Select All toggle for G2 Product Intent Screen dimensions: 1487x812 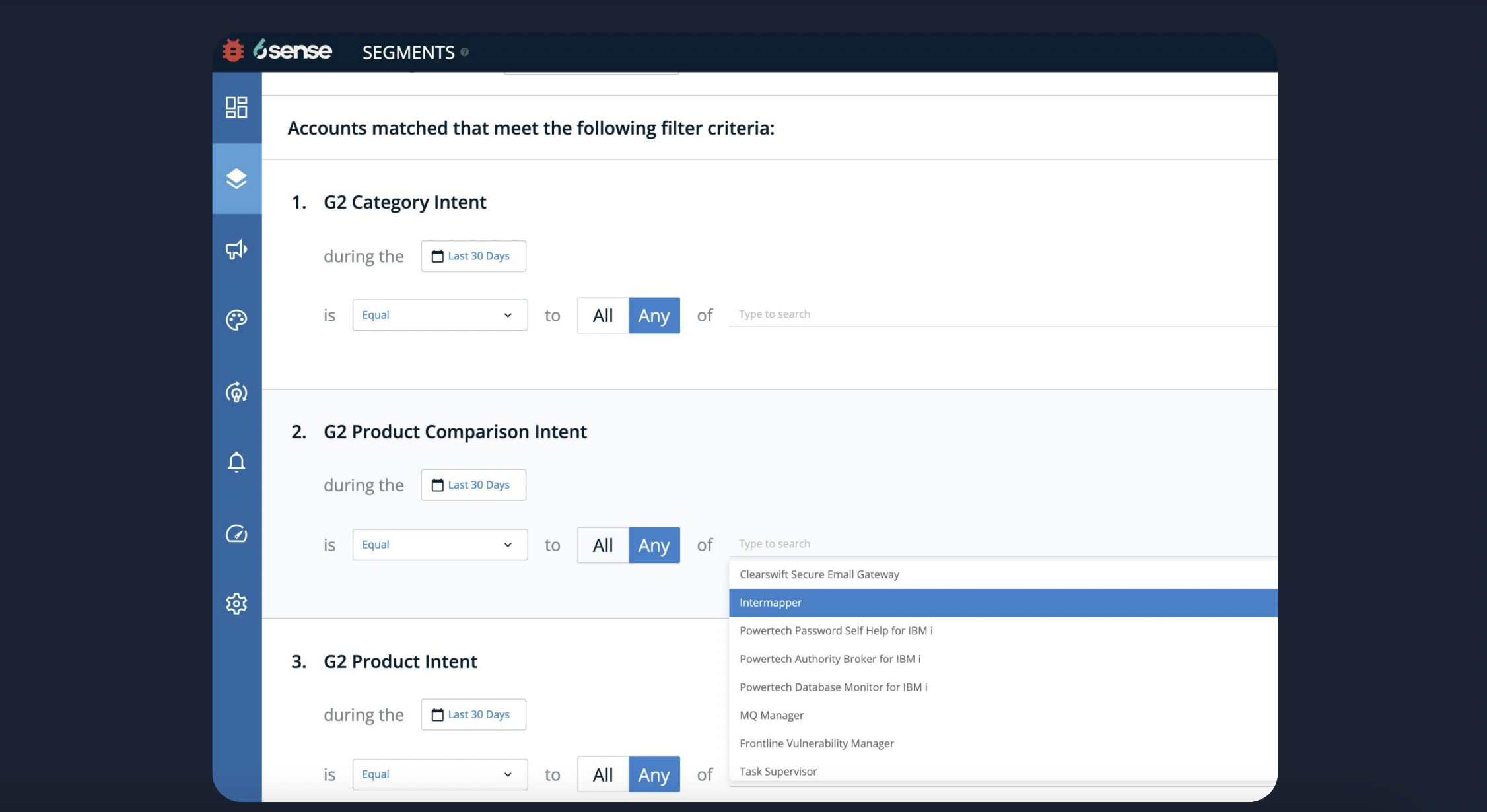point(602,774)
